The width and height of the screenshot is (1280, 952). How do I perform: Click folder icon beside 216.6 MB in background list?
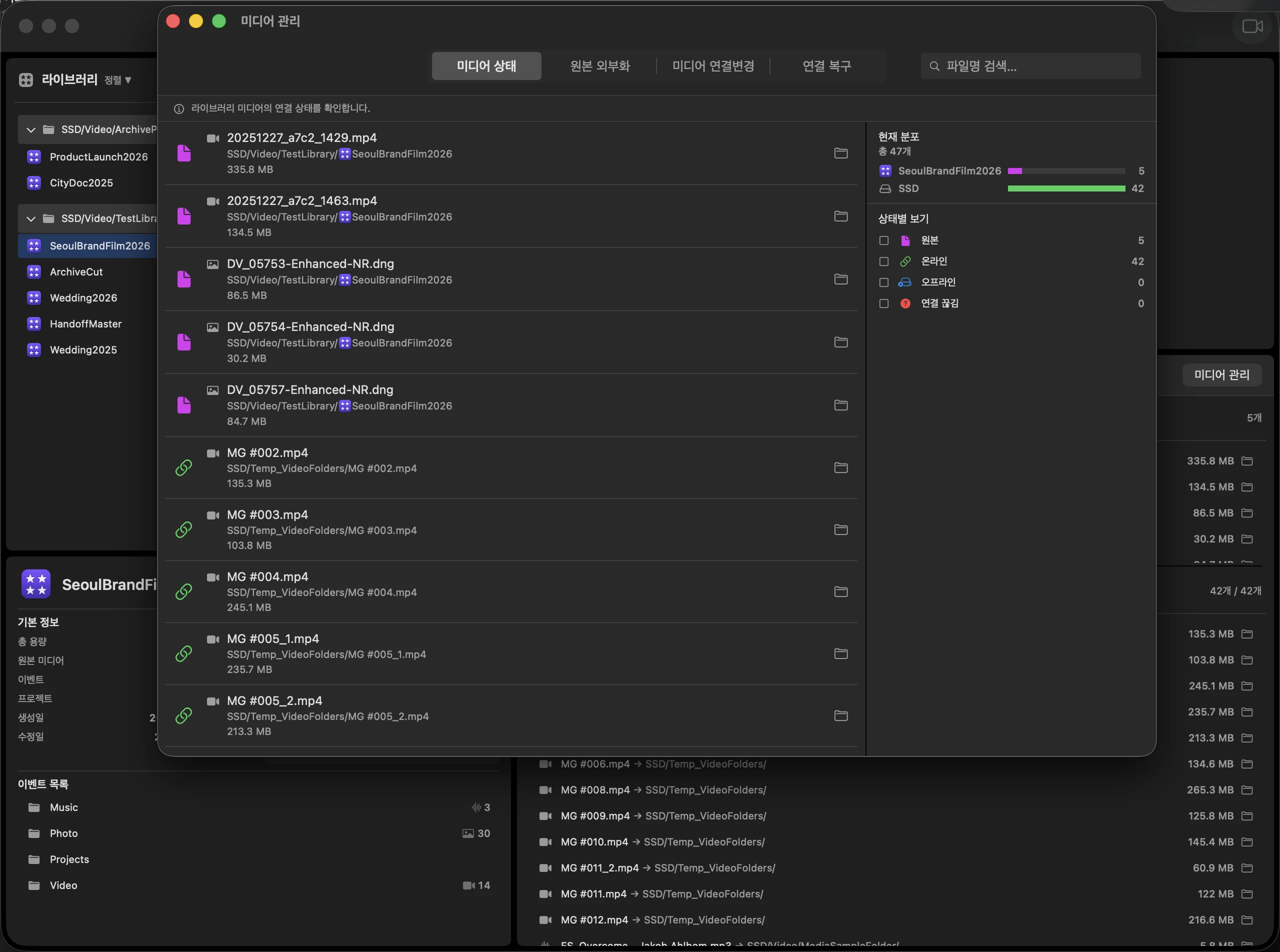tap(1247, 920)
